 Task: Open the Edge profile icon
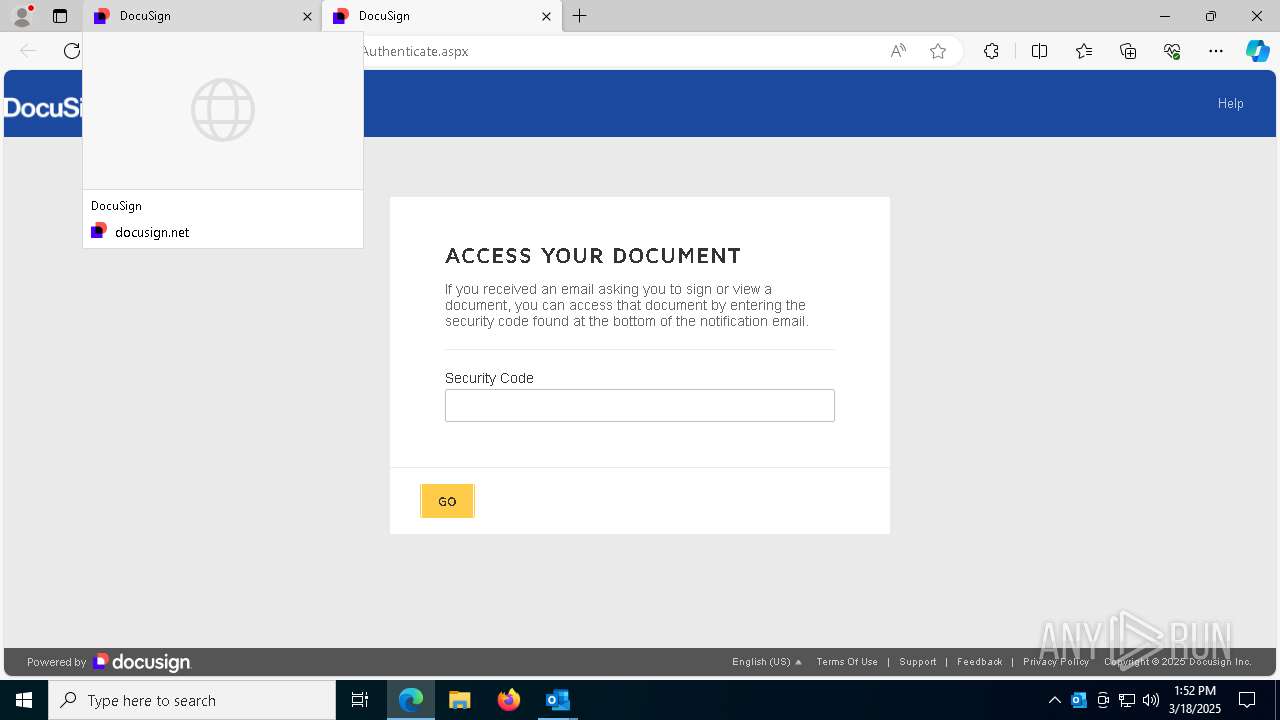(21, 16)
